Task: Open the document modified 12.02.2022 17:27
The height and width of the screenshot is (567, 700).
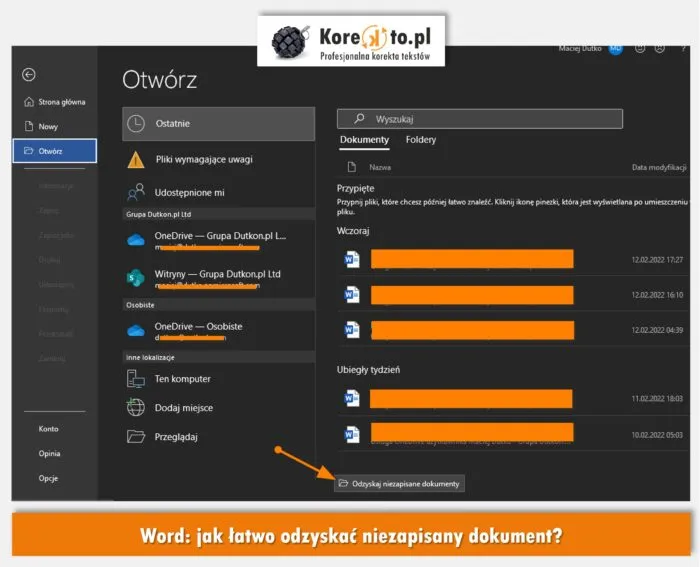Action: tap(513, 259)
